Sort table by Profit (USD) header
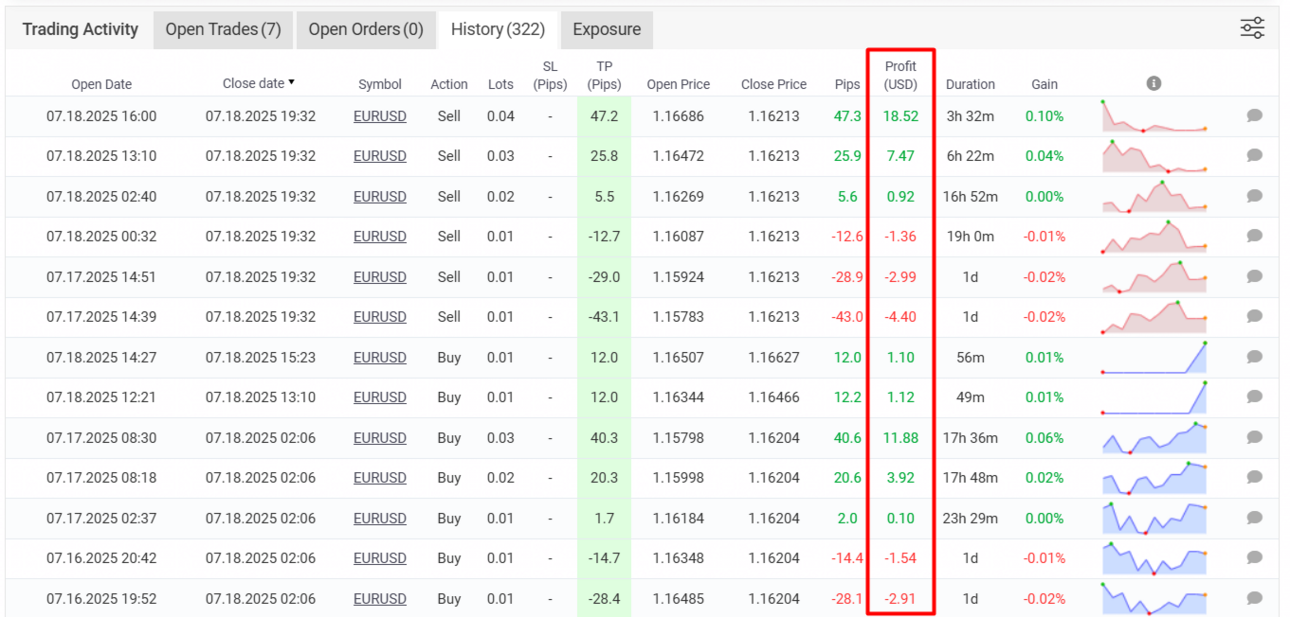 point(900,75)
